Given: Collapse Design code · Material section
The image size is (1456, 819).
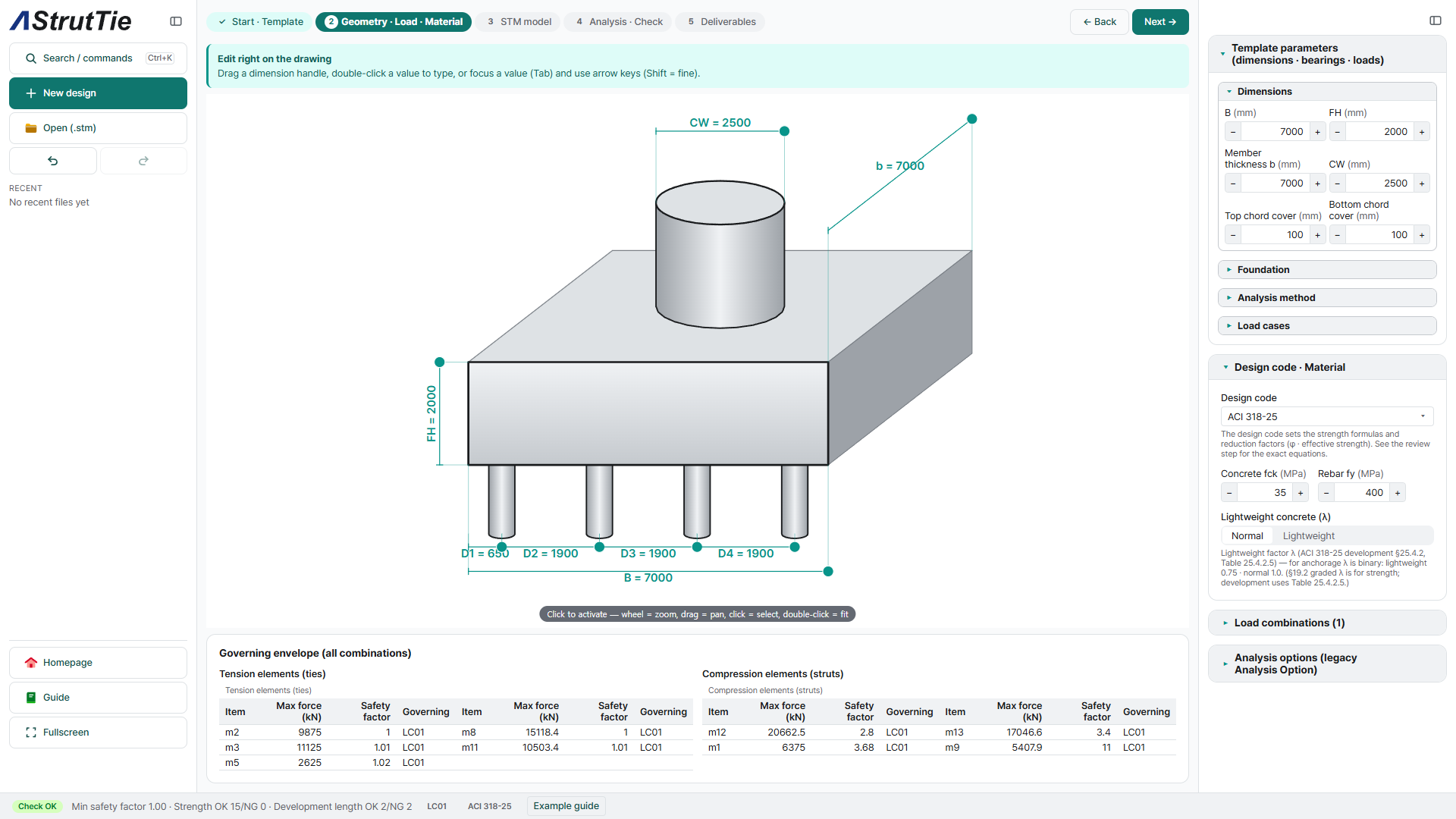Looking at the screenshot, I should coord(1327,367).
